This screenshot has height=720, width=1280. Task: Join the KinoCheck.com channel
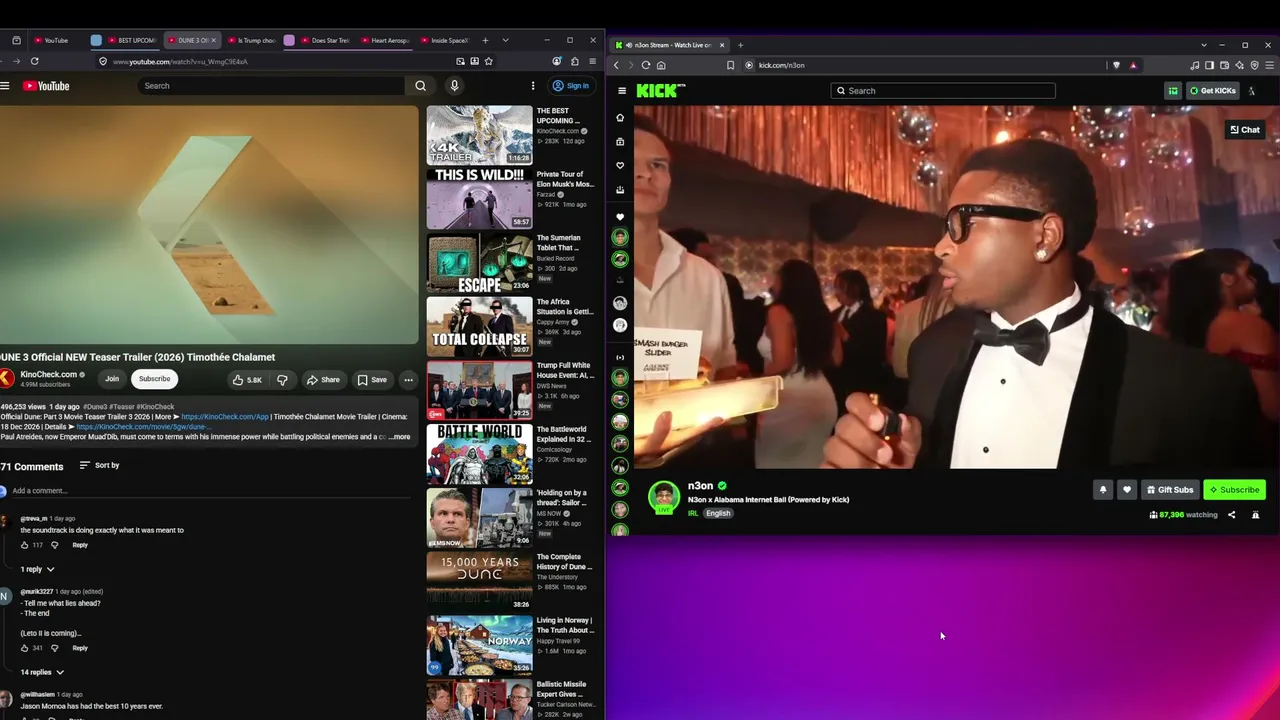click(x=112, y=379)
